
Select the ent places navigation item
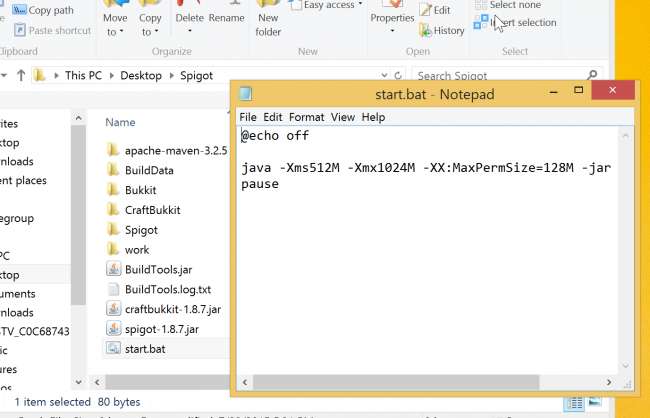23,180
